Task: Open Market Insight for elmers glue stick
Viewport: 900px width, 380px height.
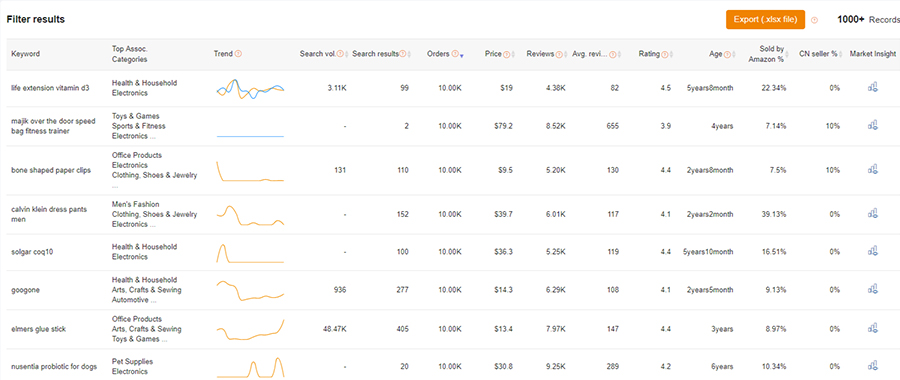Action: click(x=873, y=329)
